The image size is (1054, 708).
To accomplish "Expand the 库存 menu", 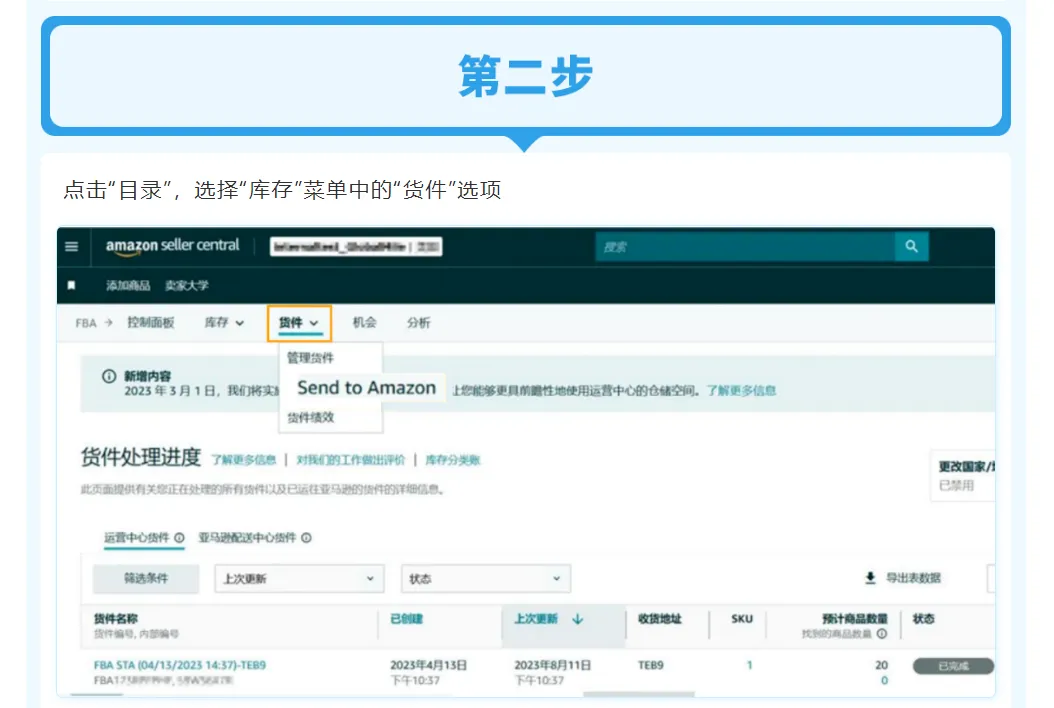I will 224,323.
